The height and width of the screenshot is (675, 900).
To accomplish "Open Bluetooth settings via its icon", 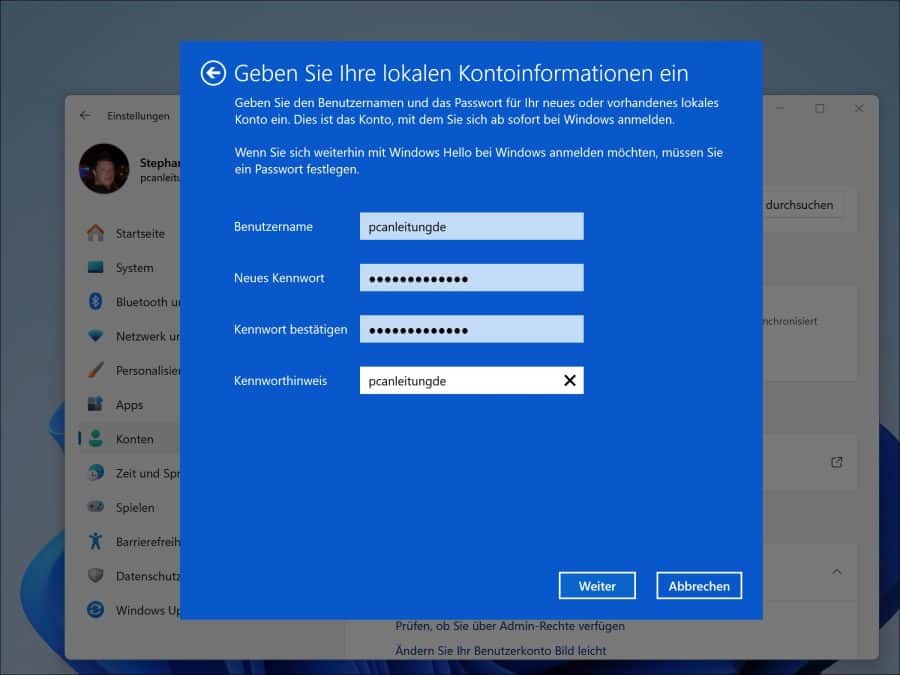I will (x=96, y=301).
